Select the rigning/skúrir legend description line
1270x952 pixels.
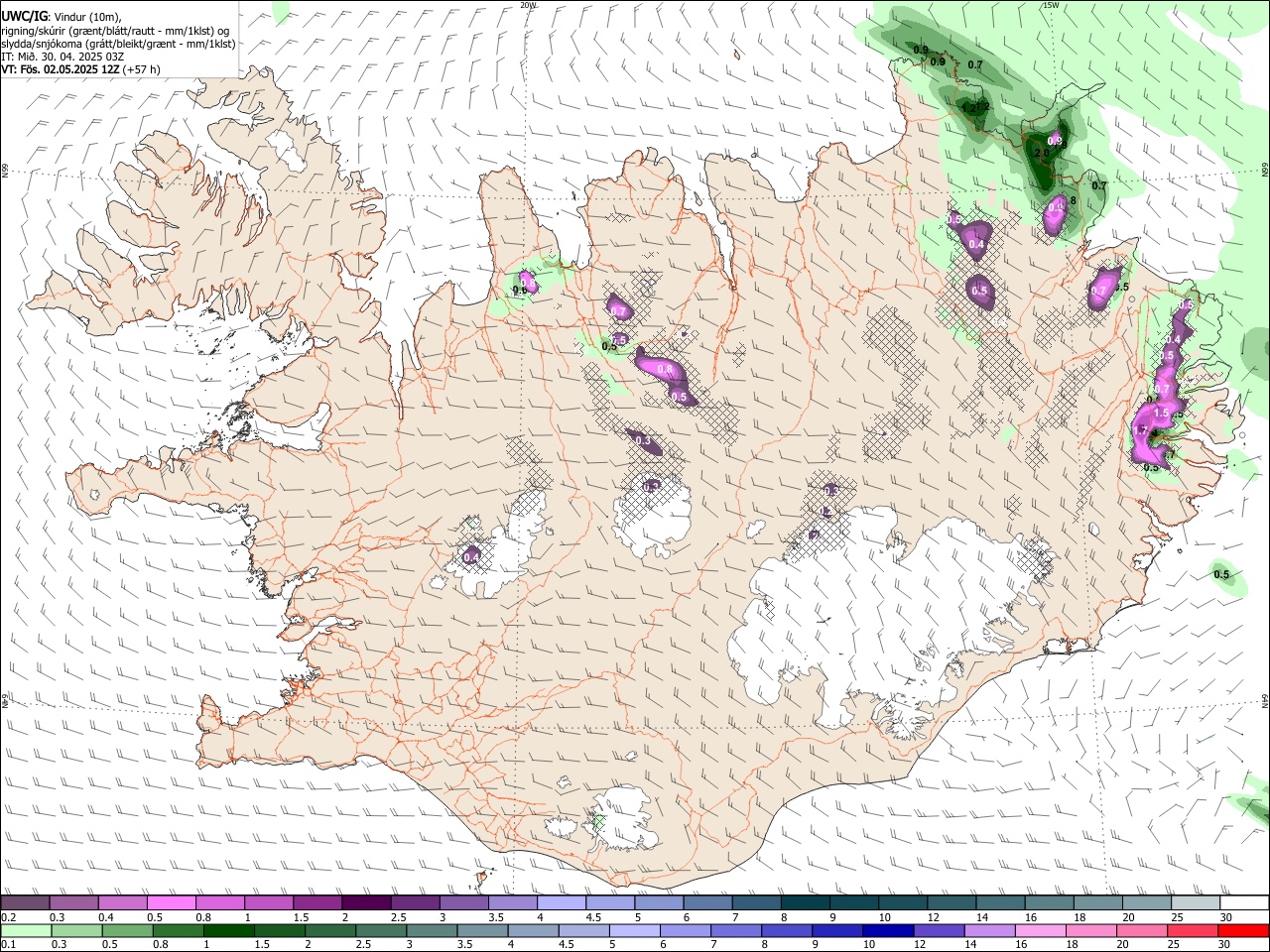[116, 30]
